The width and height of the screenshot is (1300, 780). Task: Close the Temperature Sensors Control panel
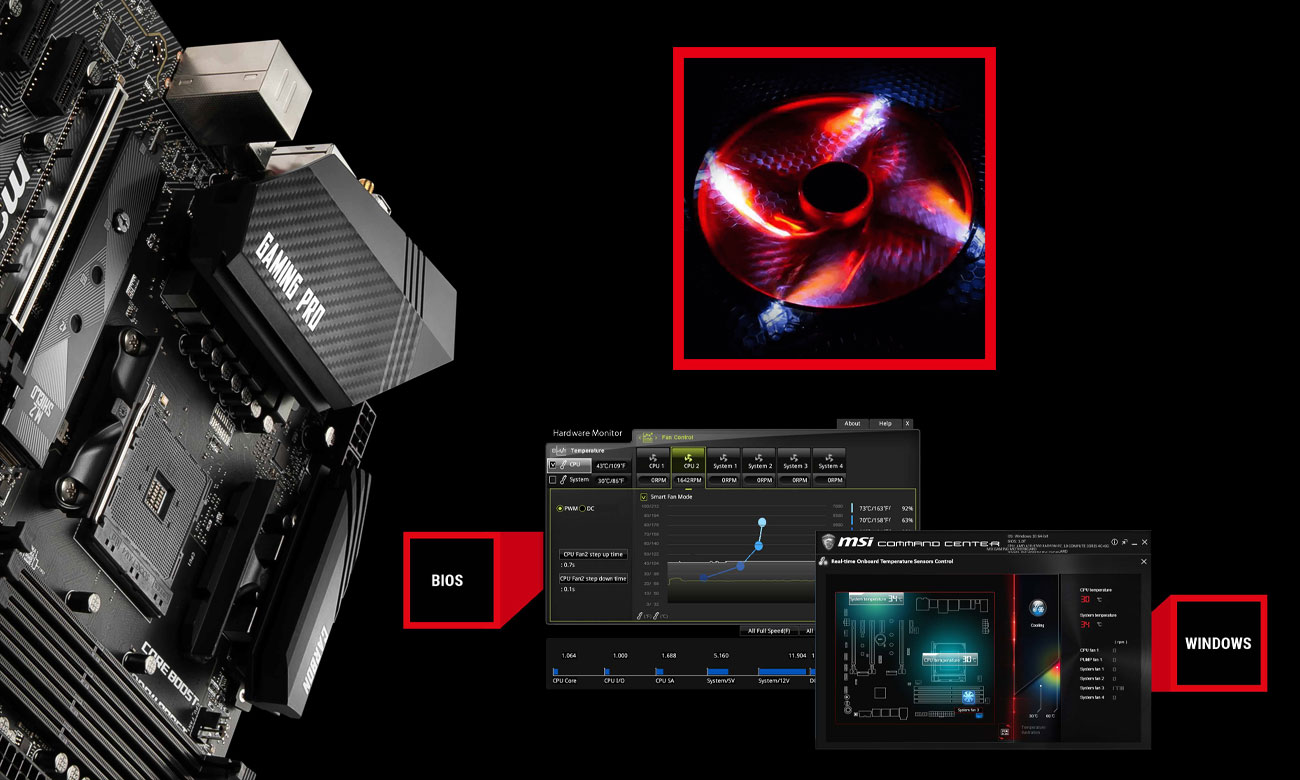(x=1144, y=562)
